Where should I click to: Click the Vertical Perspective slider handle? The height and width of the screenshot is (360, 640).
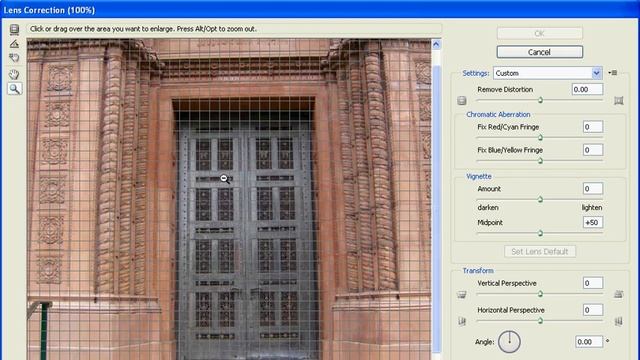coord(540,293)
